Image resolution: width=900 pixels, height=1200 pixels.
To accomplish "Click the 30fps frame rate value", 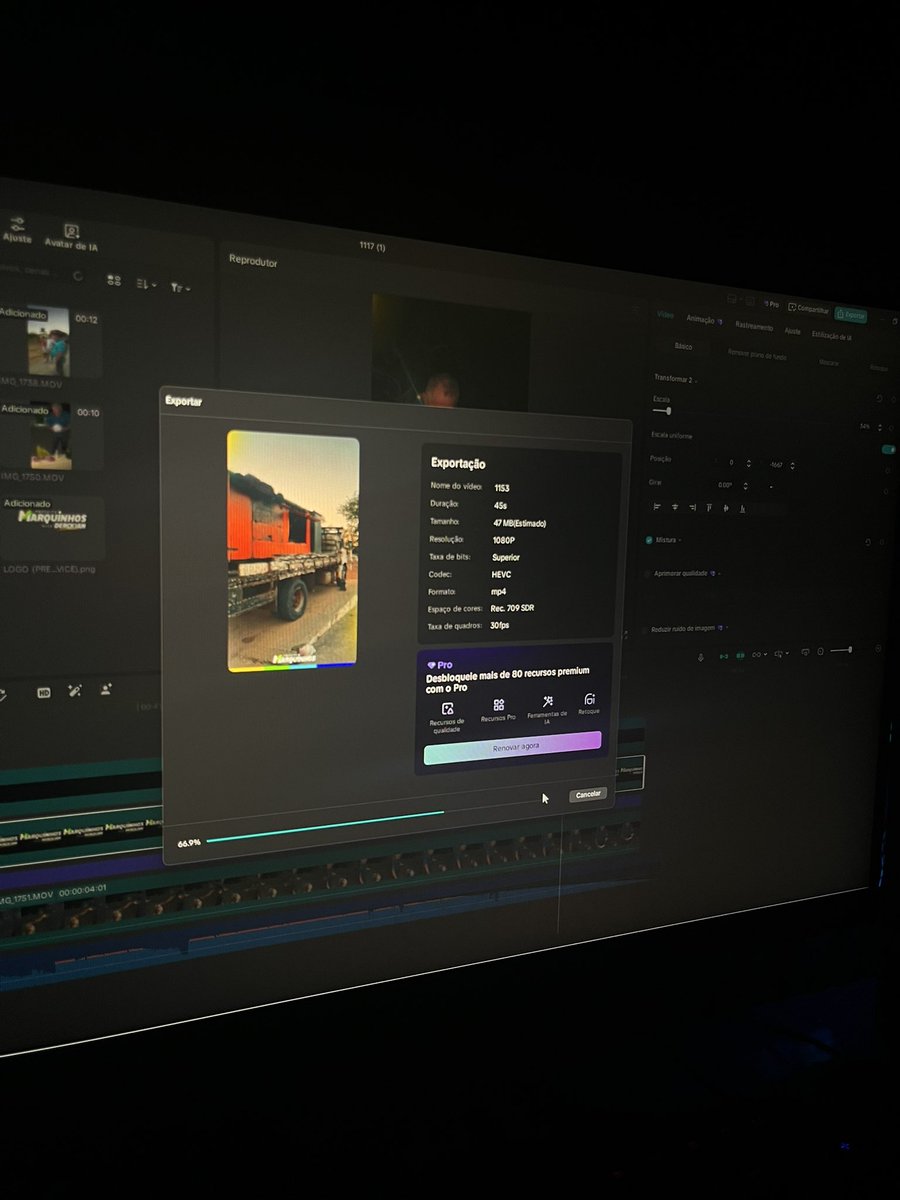I will coord(500,626).
